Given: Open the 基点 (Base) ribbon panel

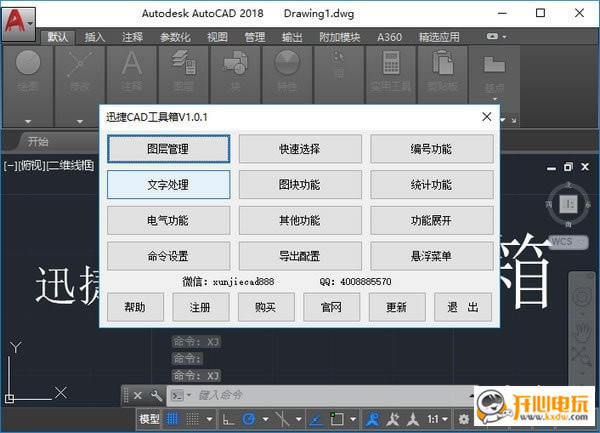Looking at the screenshot, I should click(494, 73).
